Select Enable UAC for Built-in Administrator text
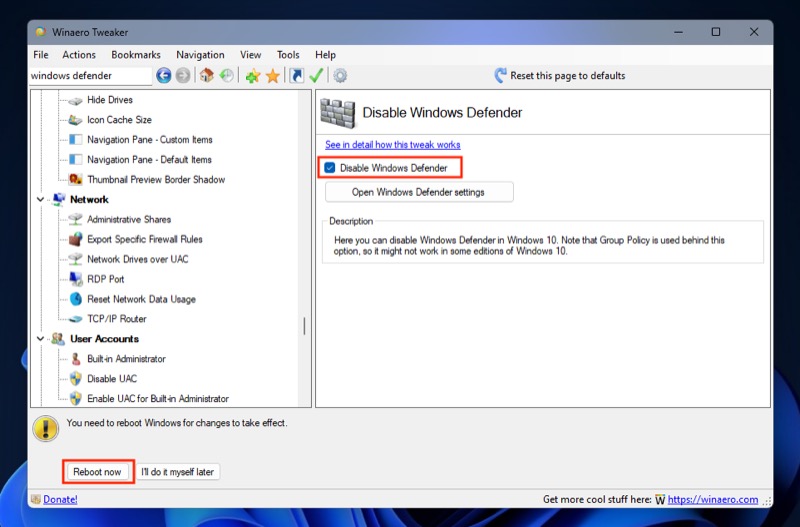 click(158, 399)
